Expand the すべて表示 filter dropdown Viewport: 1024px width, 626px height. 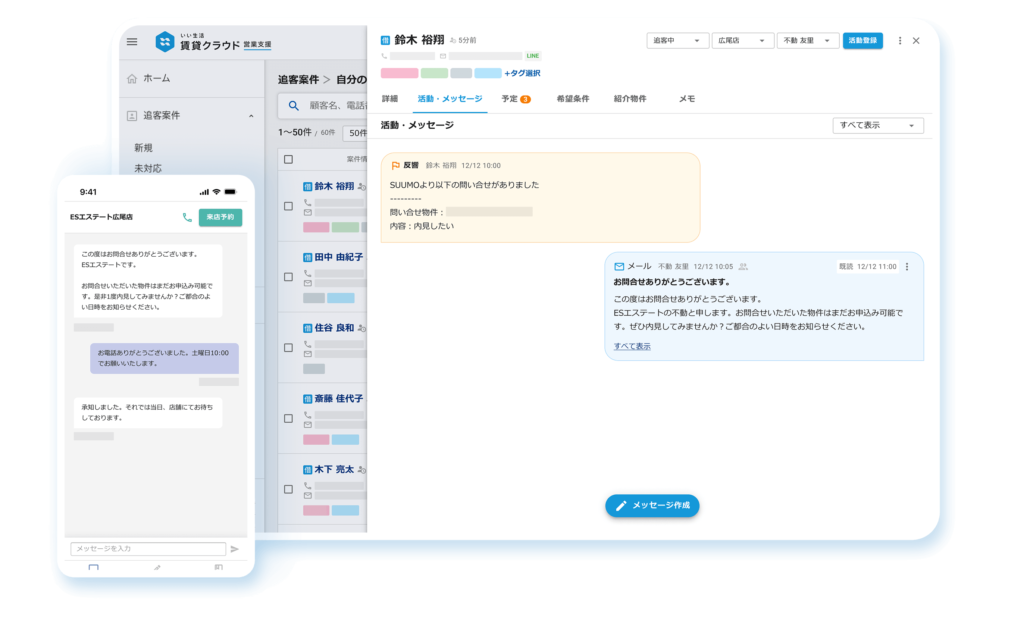(877, 125)
